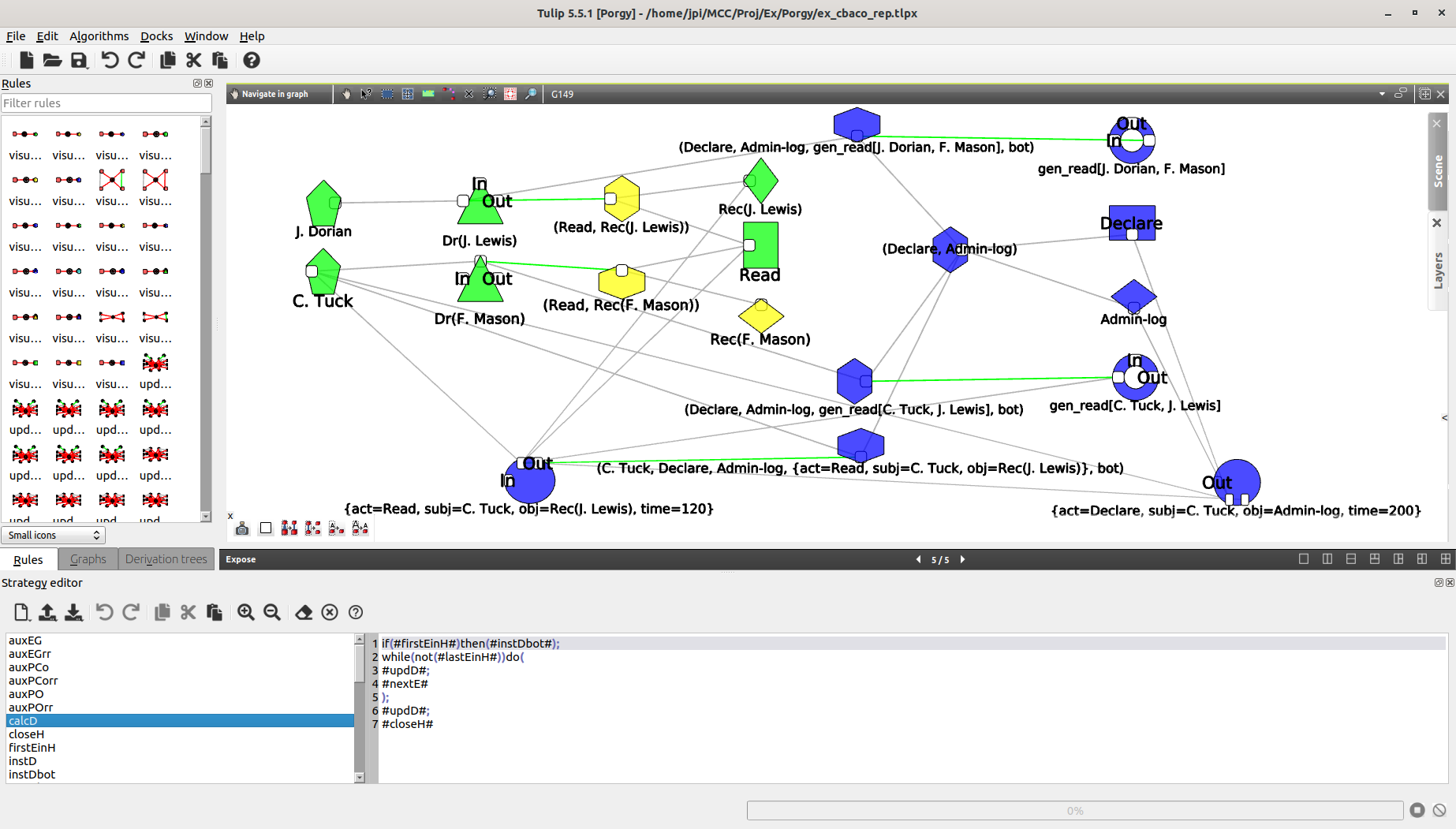Select the zoom on rectangle tool
Screen dimensions: 1456x829
tap(490, 94)
